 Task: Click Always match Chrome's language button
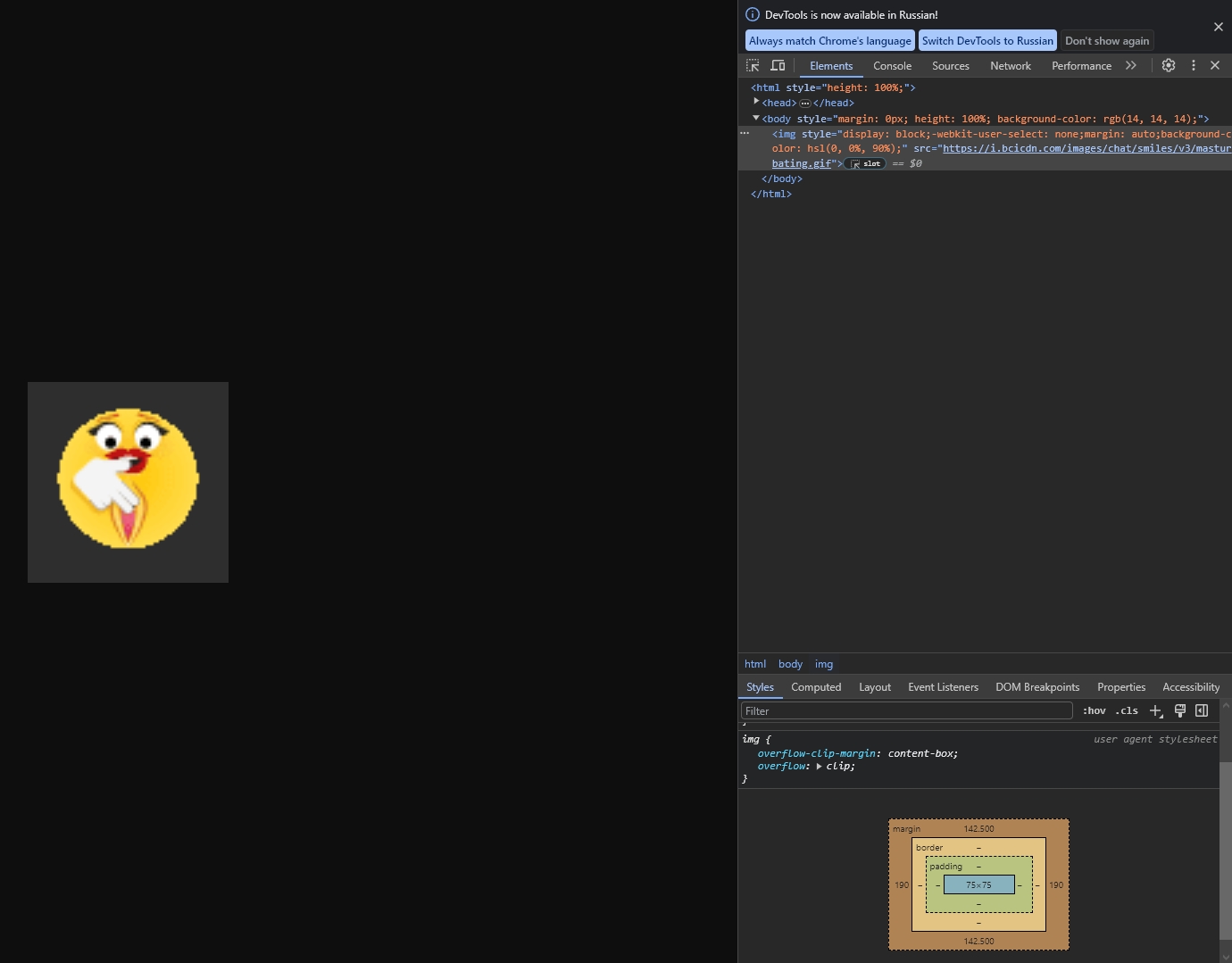pos(830,40)
